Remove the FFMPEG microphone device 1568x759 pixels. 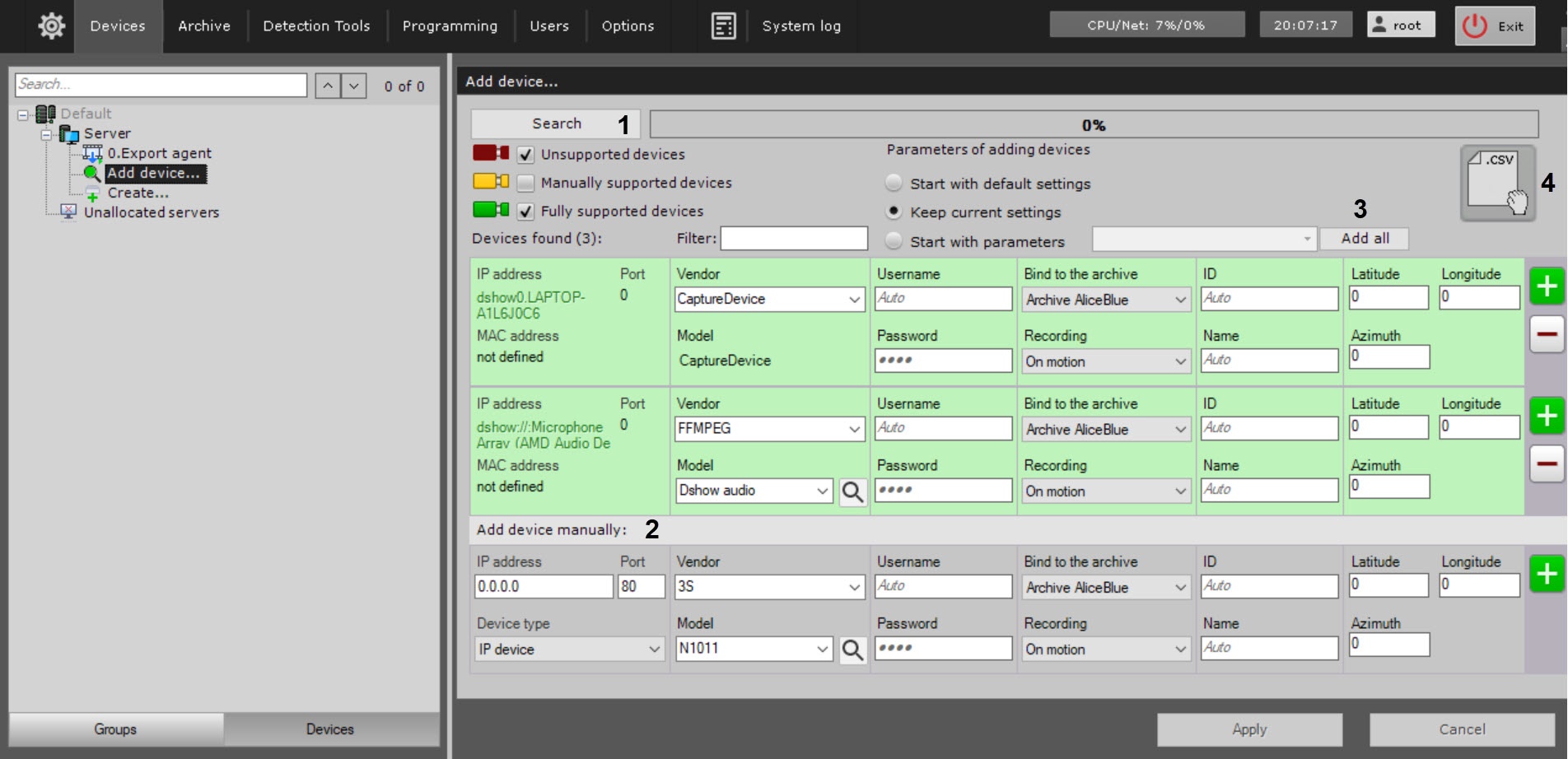pos(1546,464)
